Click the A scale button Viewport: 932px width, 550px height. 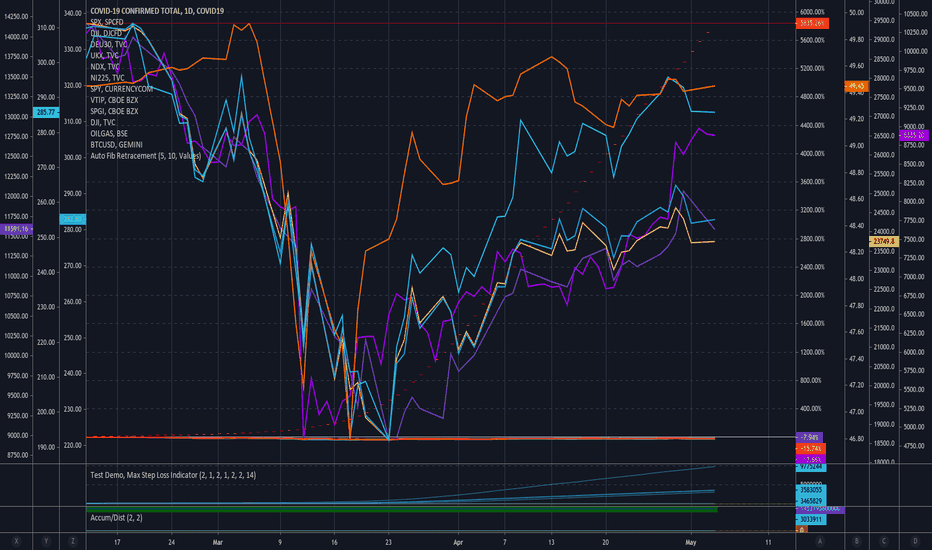[x=820, y=541]
